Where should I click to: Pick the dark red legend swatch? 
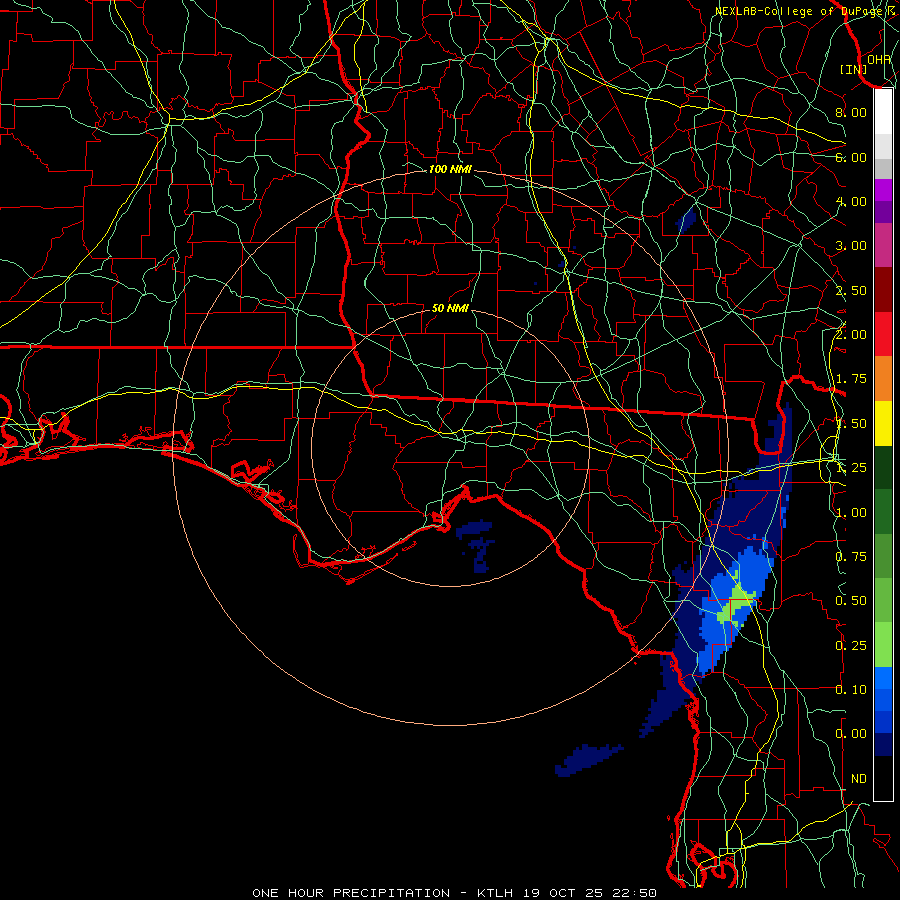point(883,290)
